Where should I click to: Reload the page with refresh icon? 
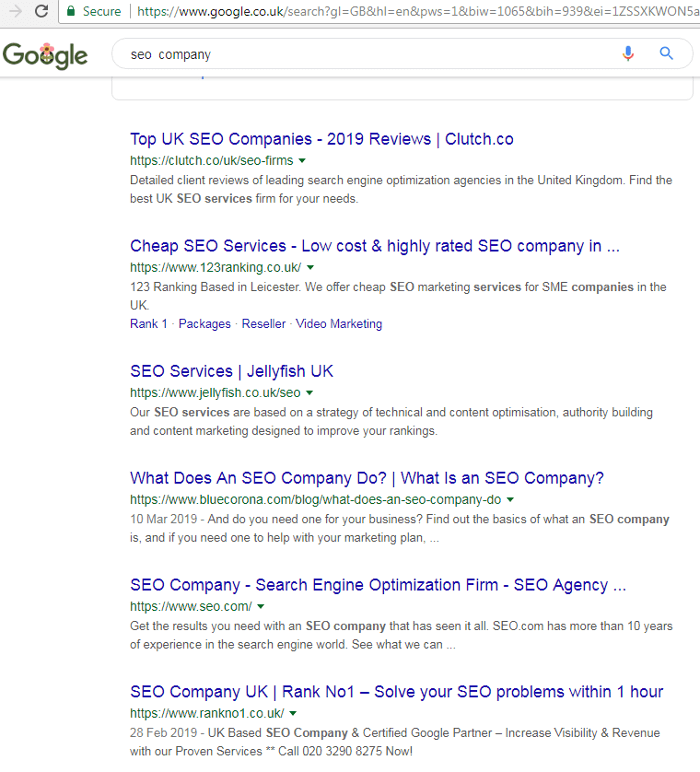pyautogui.click(x=41, y=11)
